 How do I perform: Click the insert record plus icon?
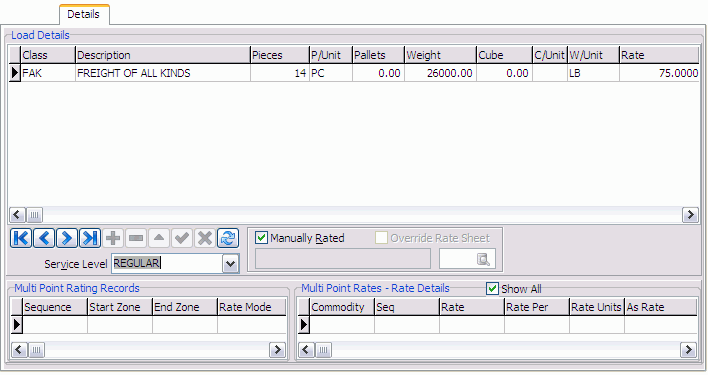pos(113,238)
